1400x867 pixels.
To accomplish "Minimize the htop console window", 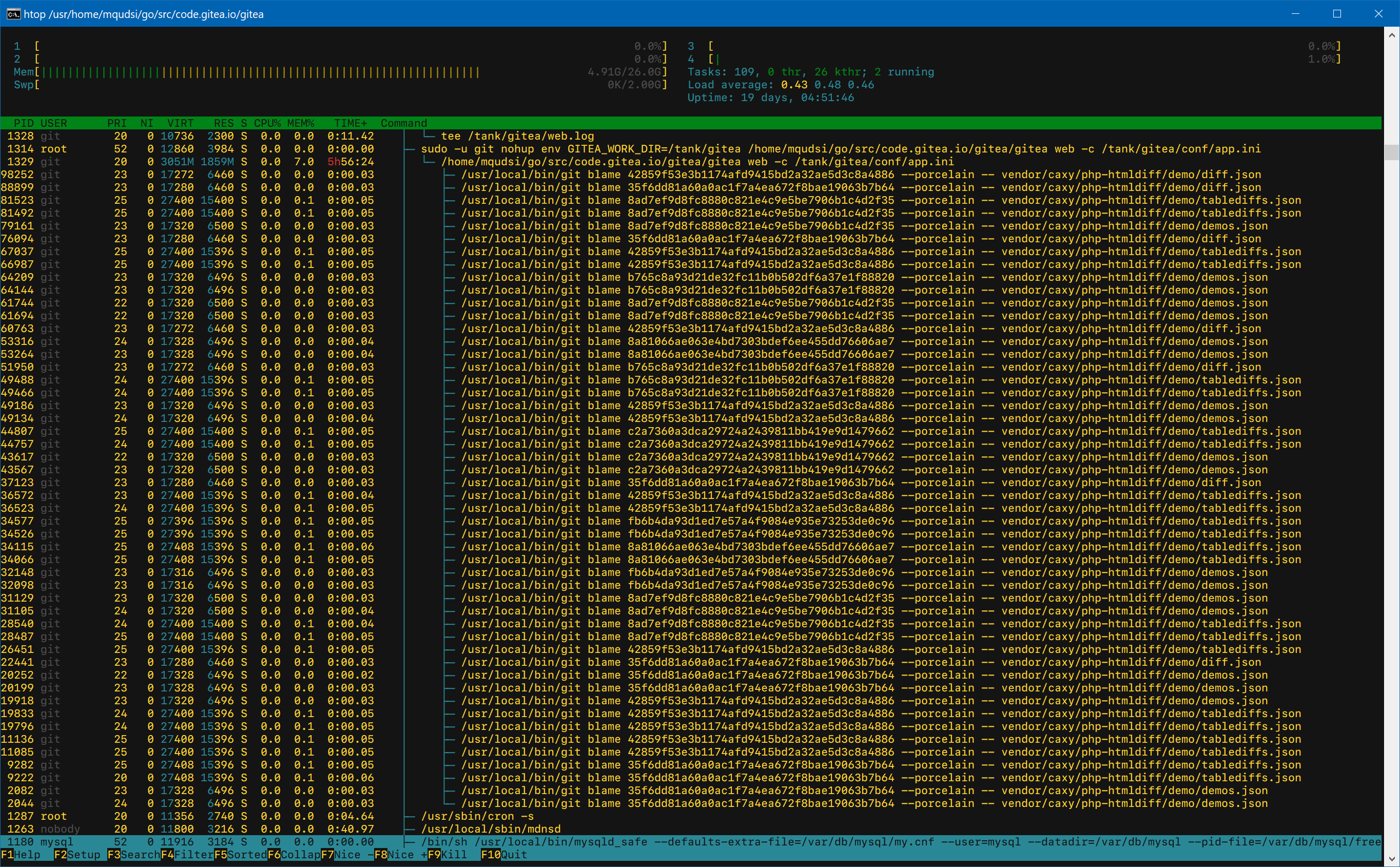I will (x=1295, y=14).
